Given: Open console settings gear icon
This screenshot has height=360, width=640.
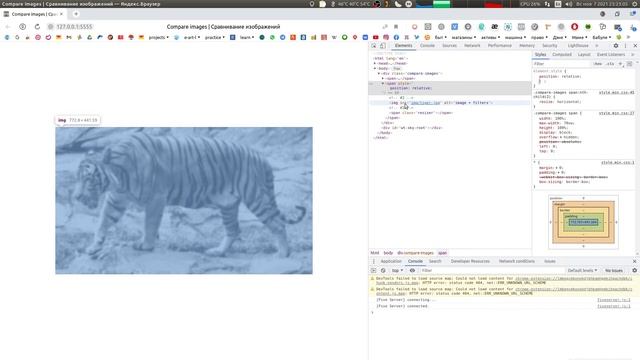Looking at the screenshot, I should click(635, 271).
